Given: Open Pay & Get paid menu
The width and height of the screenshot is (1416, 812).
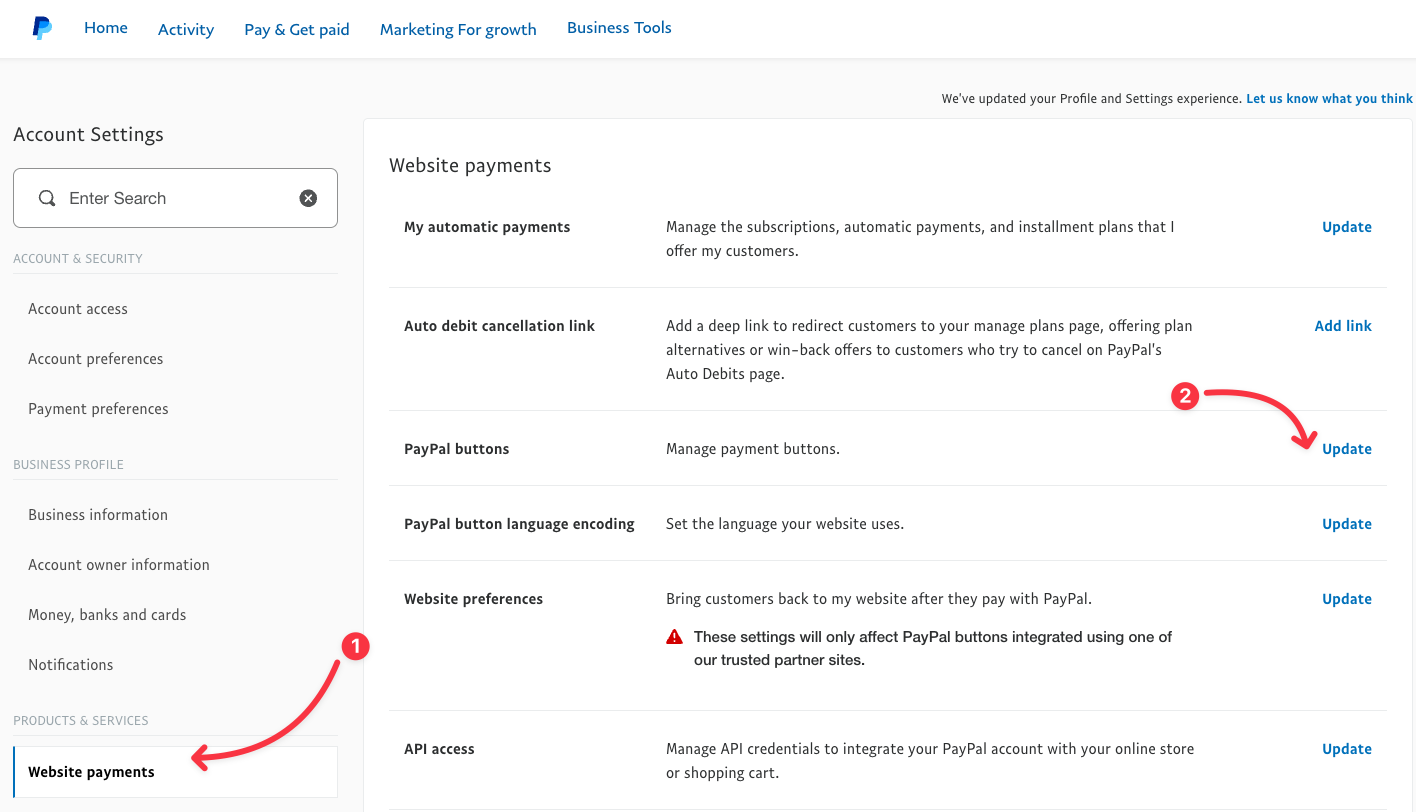Looking at the screenshot, I should [297, 29].
